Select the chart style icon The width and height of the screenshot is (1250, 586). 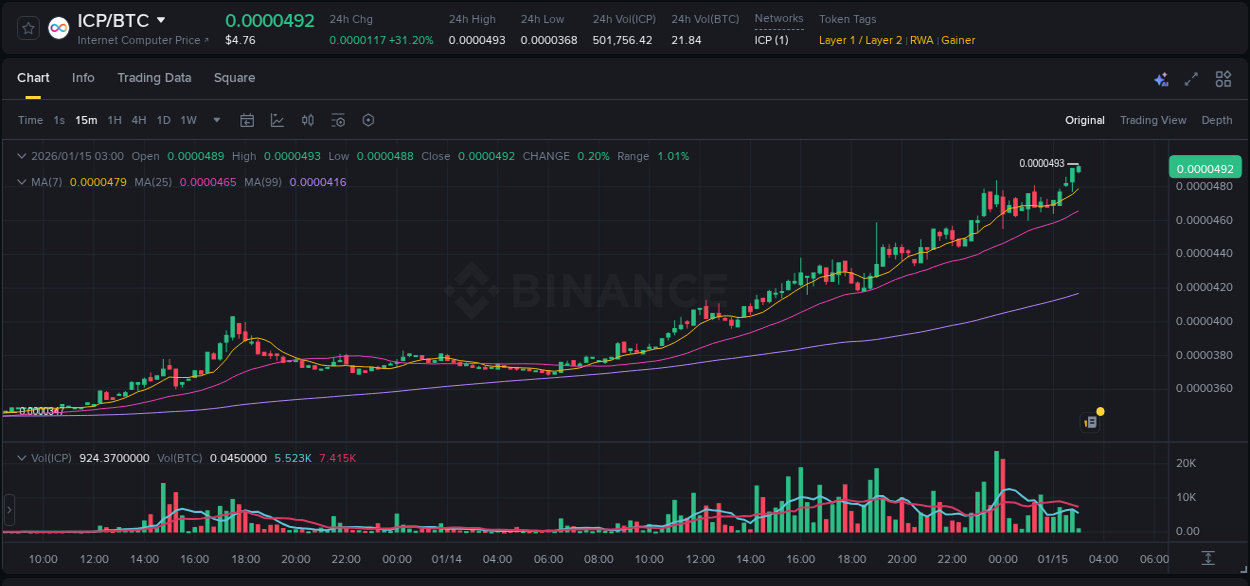(276, 120)
